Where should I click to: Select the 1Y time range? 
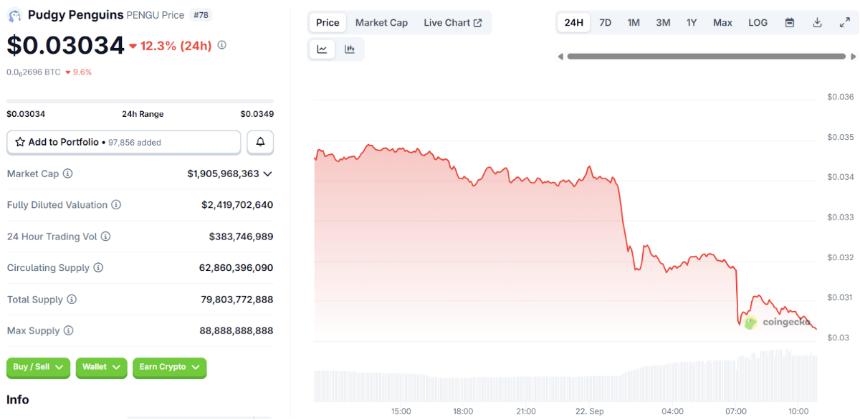pos(692,22)
